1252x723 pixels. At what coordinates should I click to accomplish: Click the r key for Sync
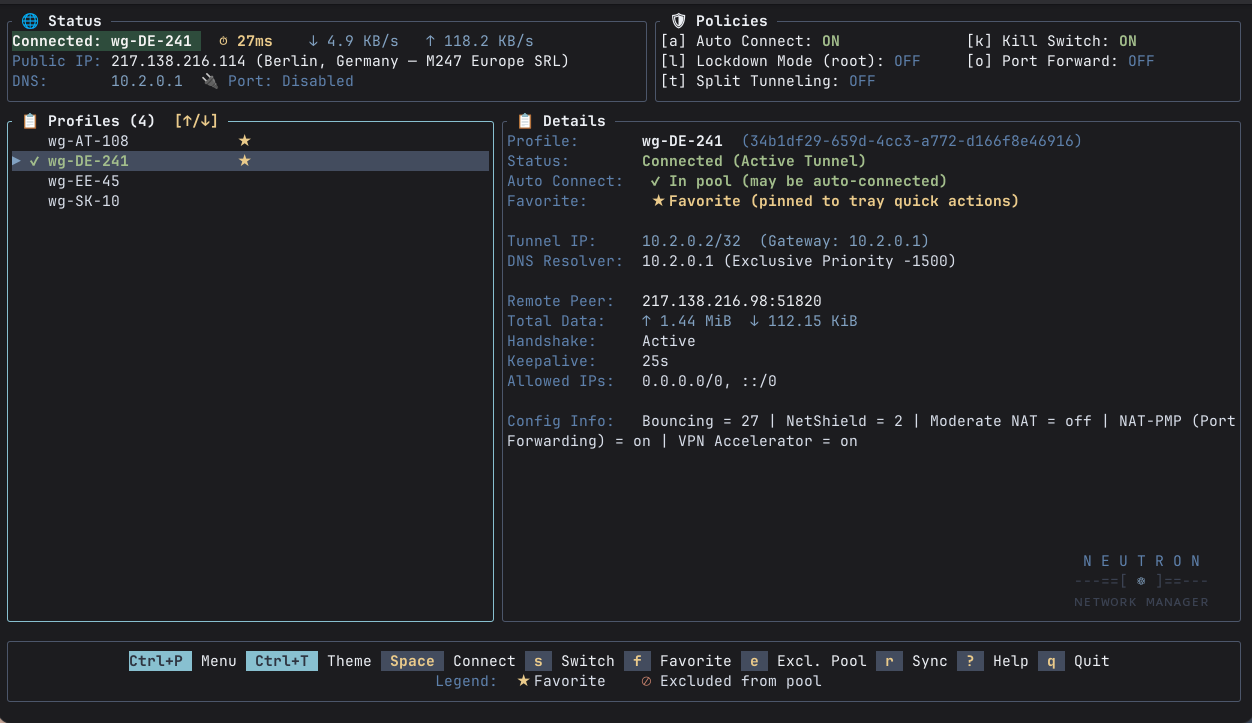889,661
